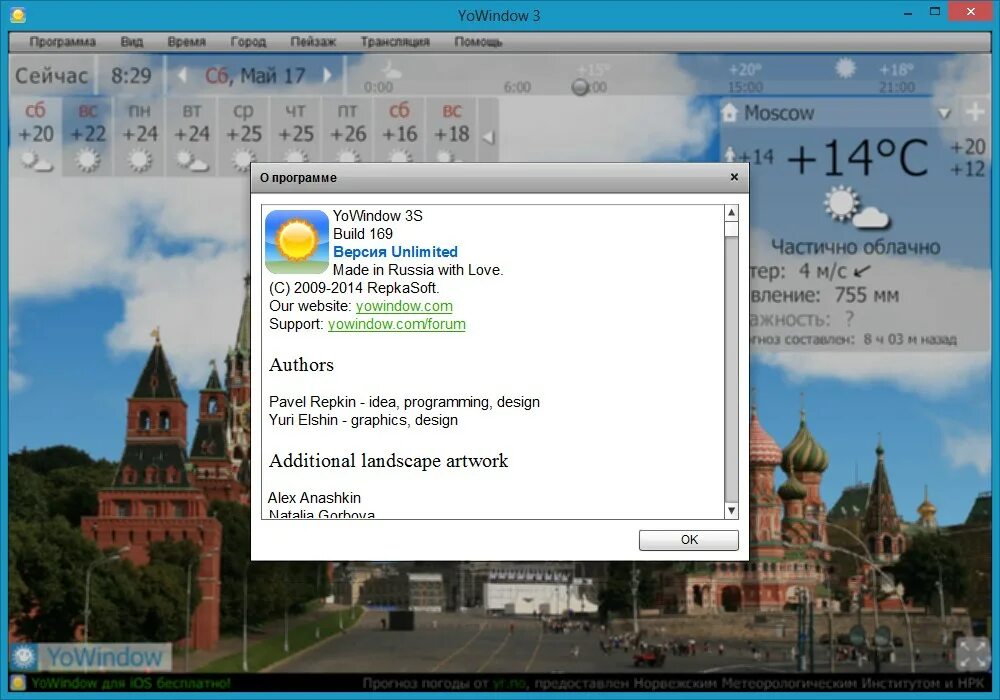Screen dimensions: 1000x700
Task: Click the Pavel Repkin author line
Action: tap(404, 402)
